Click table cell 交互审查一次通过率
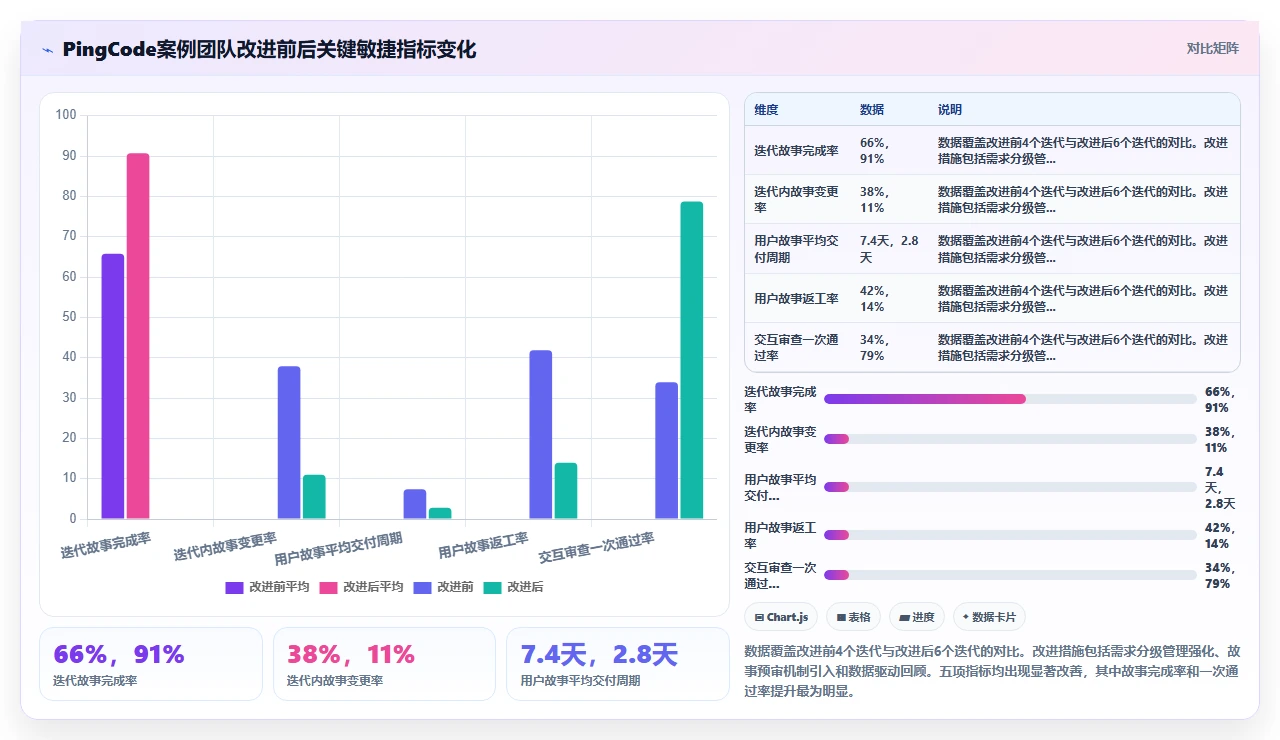This screenshot has height=740, width=1280. pos(796,347)
